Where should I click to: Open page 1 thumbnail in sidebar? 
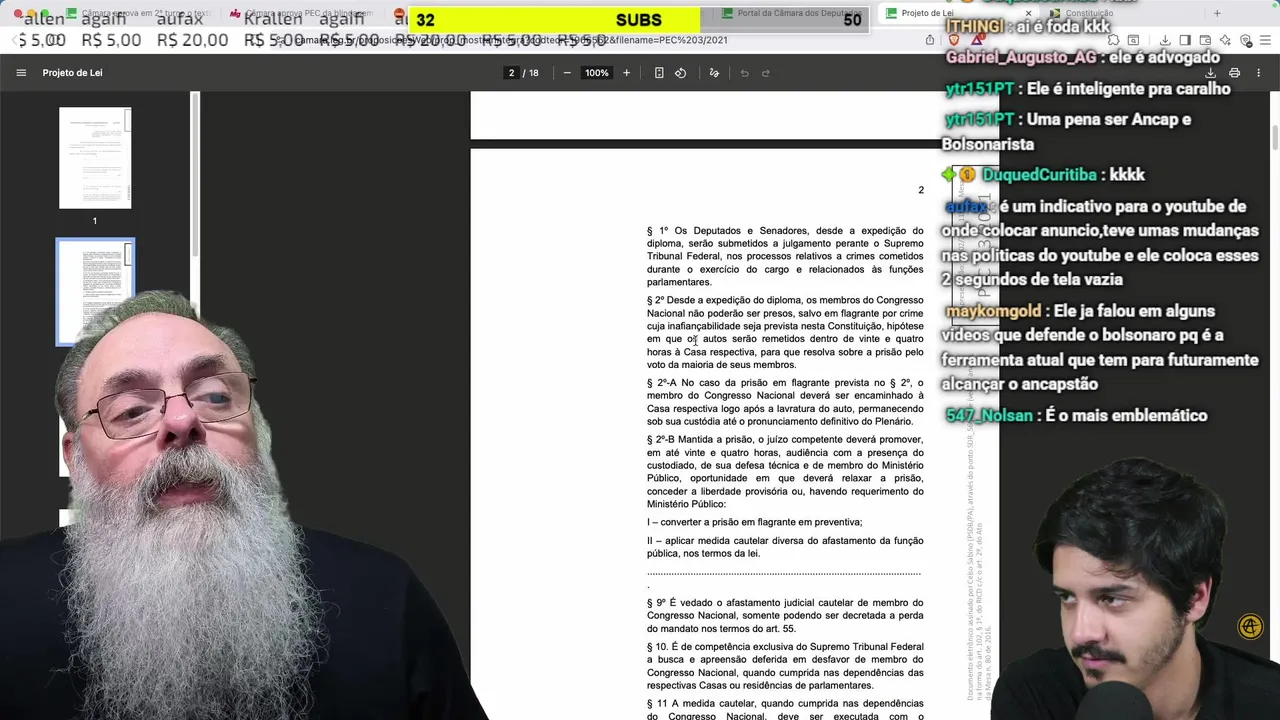95,158
